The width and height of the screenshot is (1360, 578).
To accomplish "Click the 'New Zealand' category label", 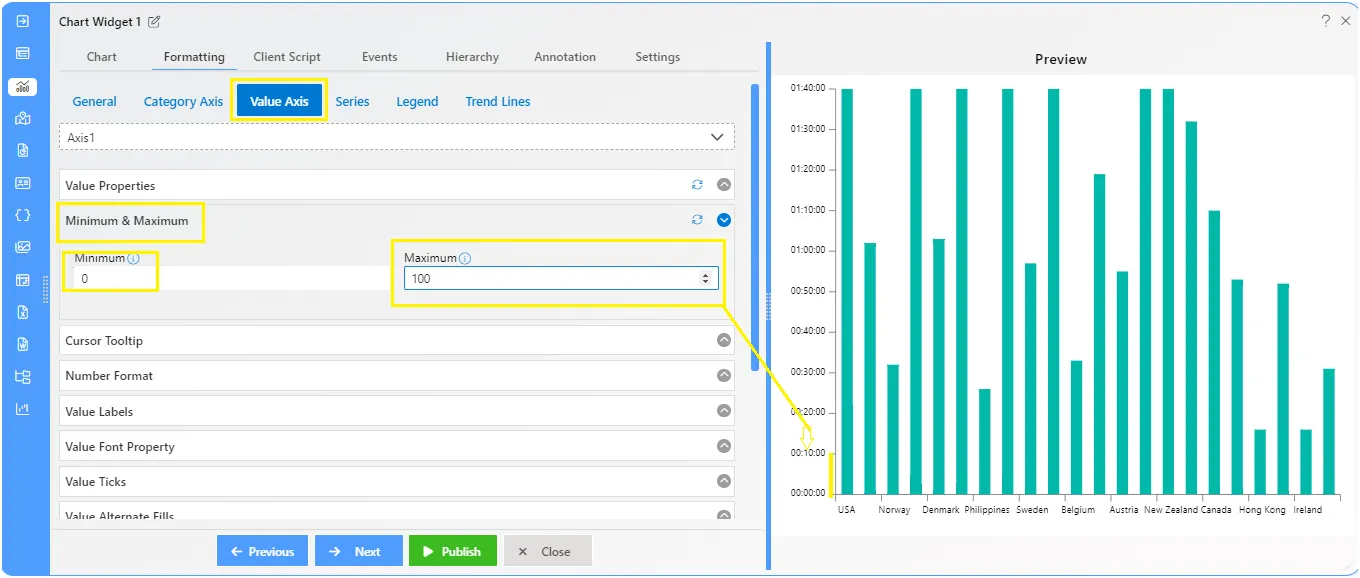I will pyautogui.click(x=1171, y=509).
